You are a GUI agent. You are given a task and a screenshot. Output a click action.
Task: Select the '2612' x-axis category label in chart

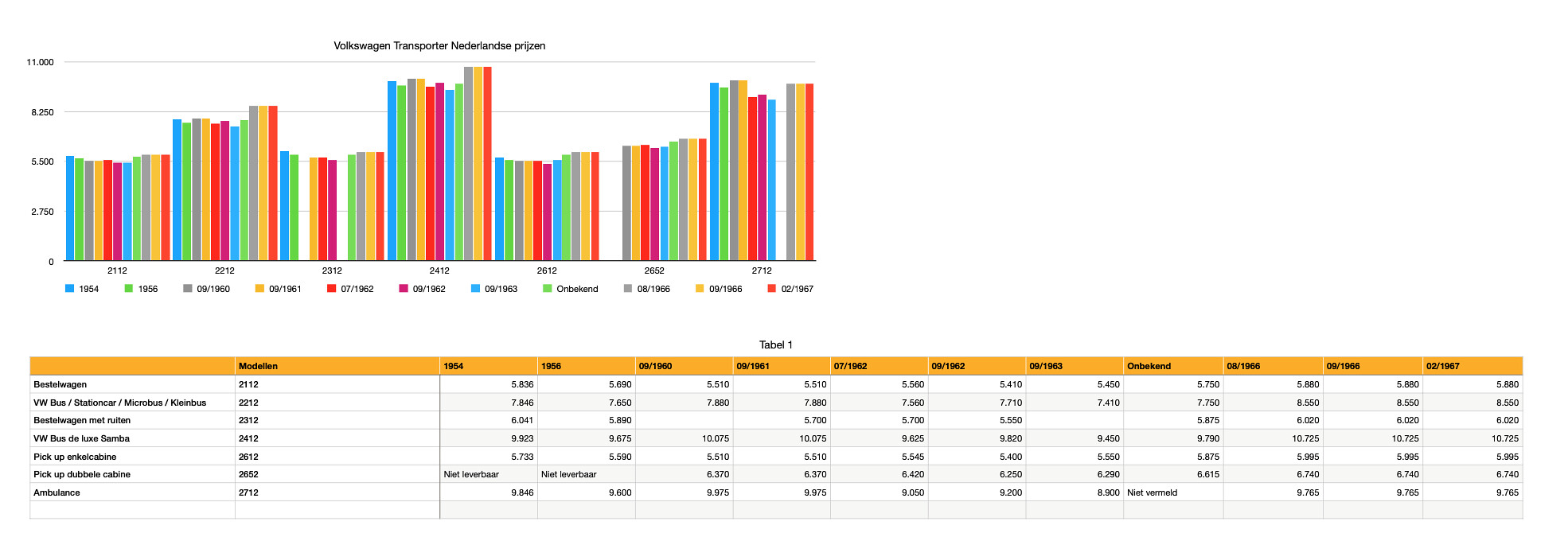[x=547, y=270]
